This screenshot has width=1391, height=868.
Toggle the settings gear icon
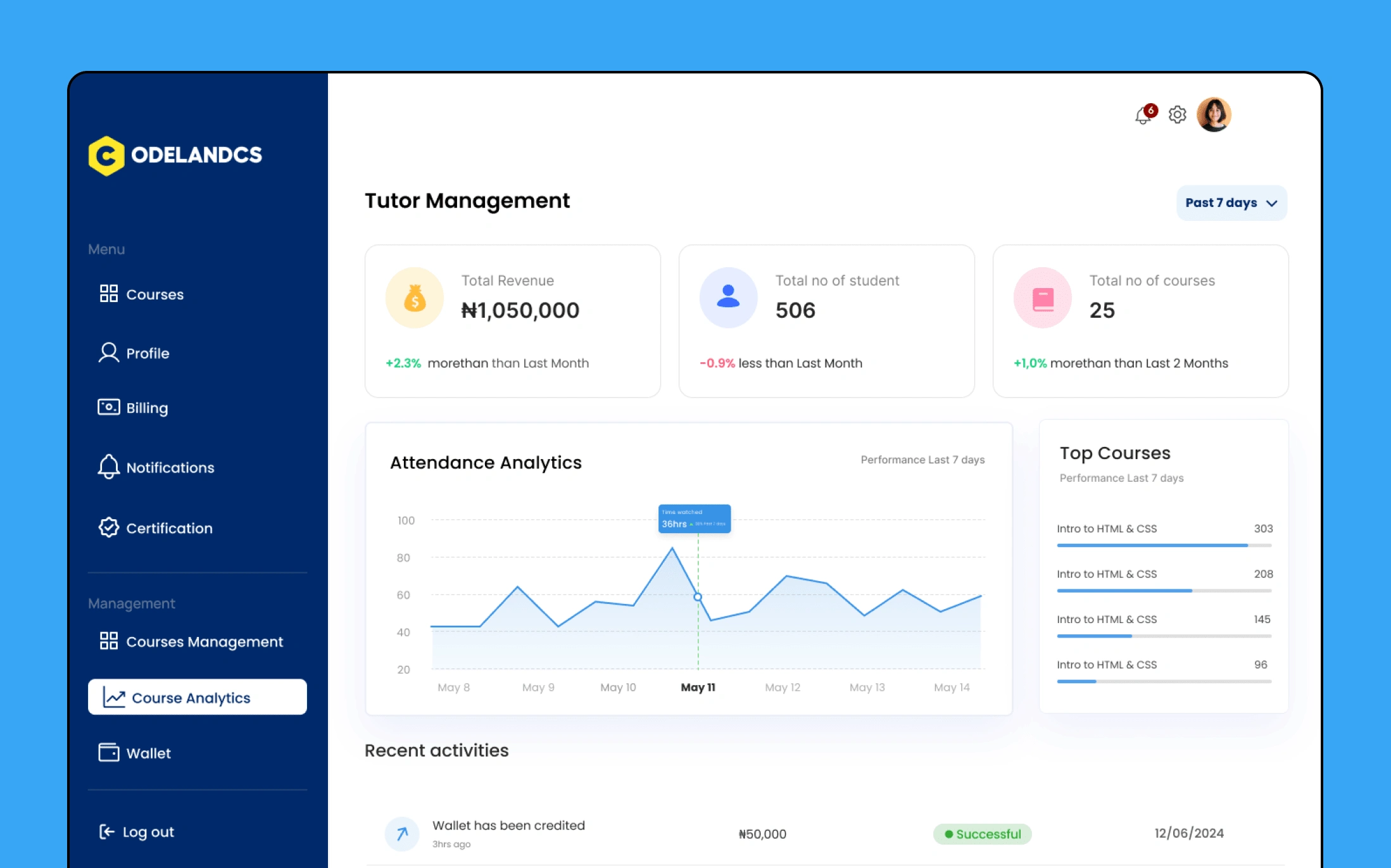click(x=1177, y=113)
